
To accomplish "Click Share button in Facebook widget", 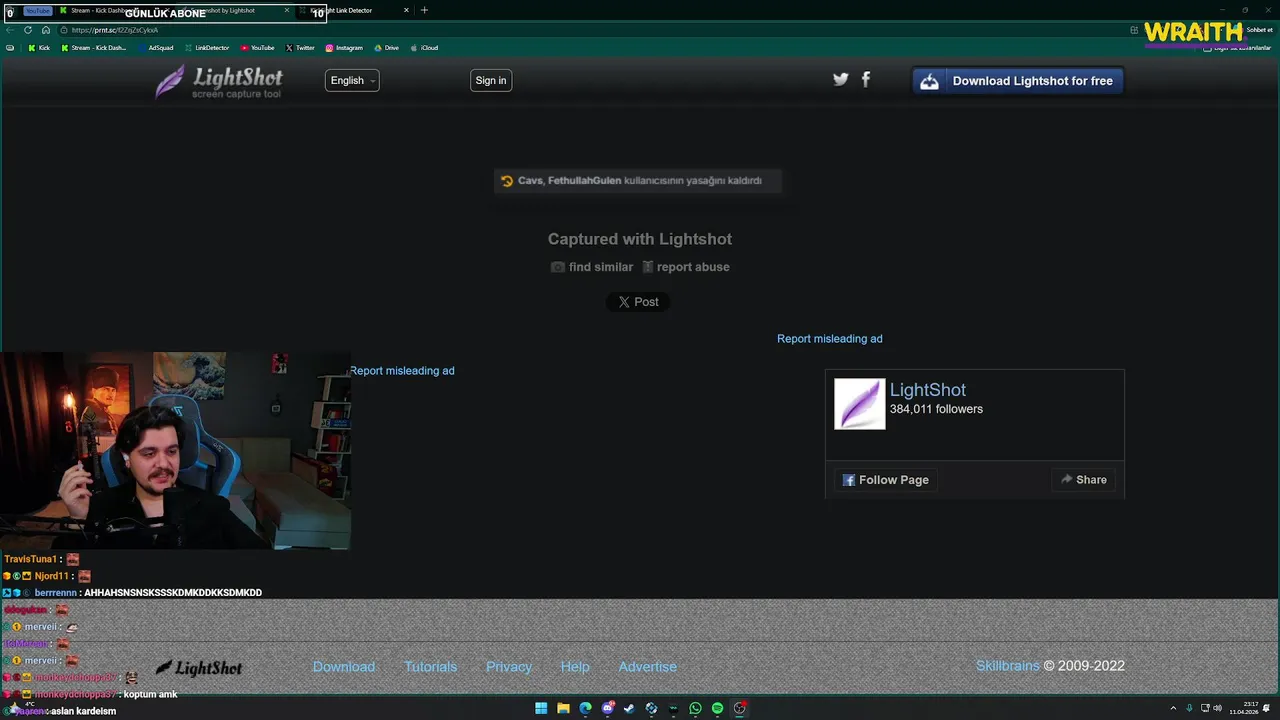I will click(x=1084, y=480).
